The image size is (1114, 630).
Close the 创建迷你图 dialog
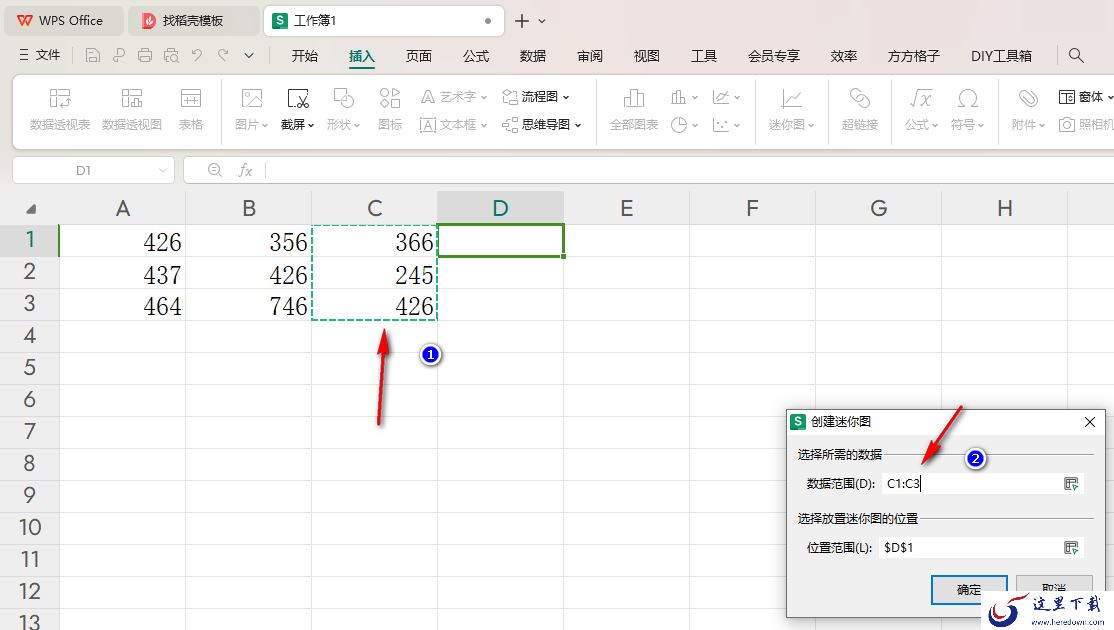(1090, 422)
